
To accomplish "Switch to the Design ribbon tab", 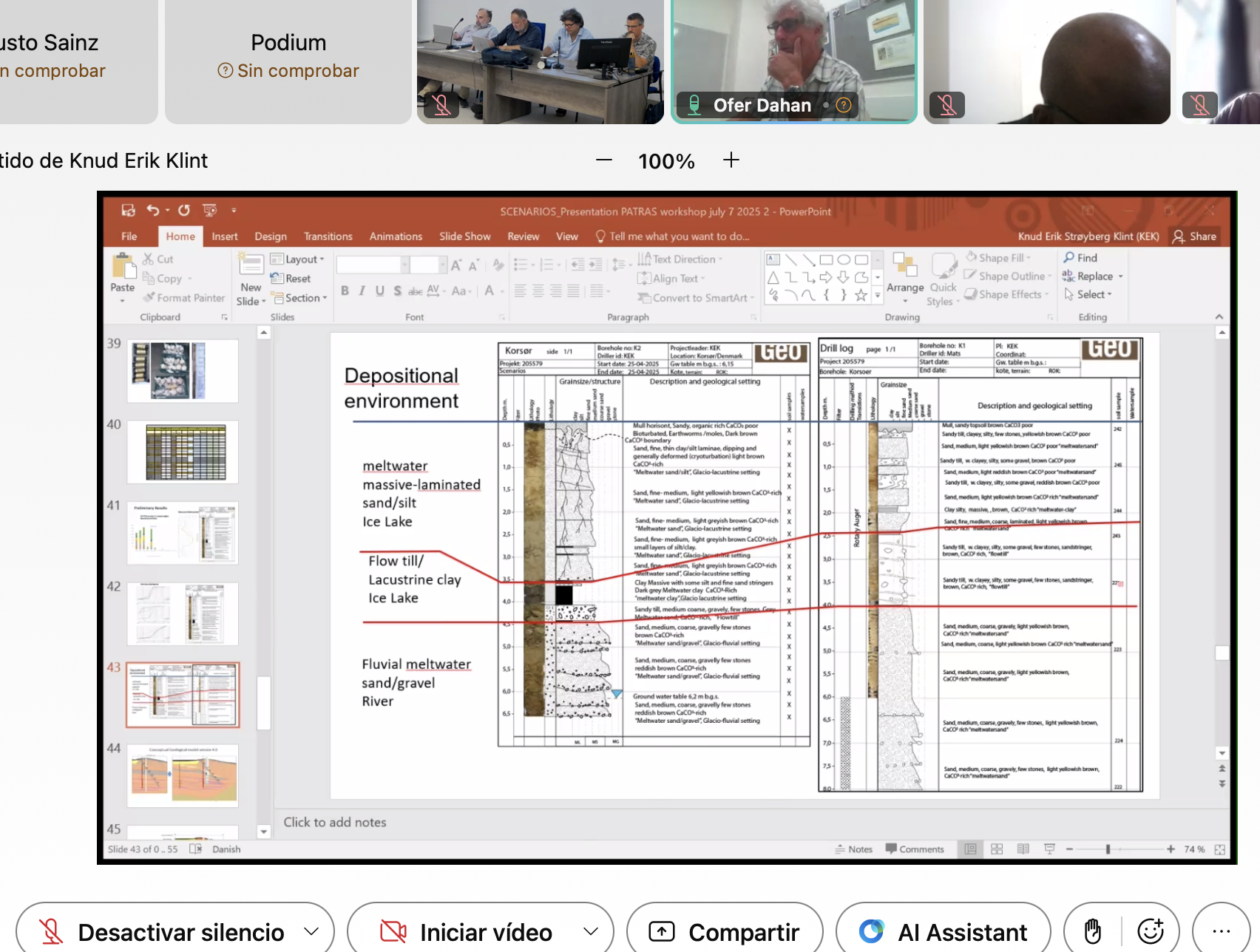I will tap(271, 237).
